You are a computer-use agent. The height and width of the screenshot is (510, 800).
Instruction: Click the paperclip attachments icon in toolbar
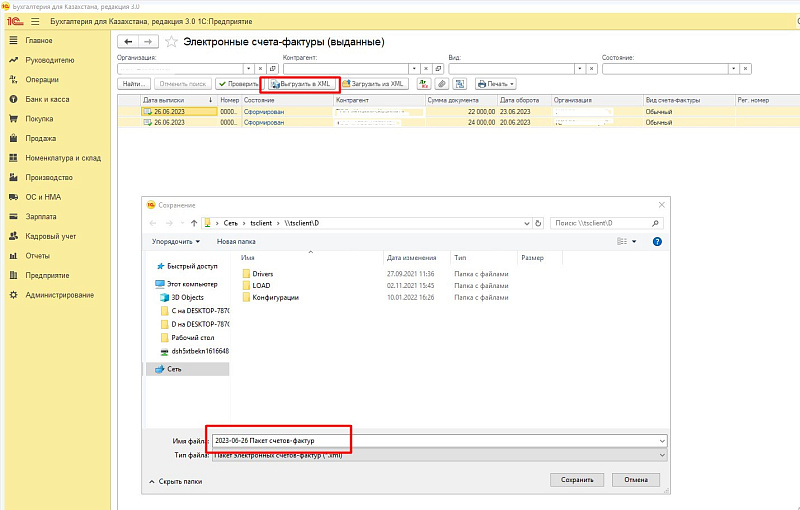point(440,84)
